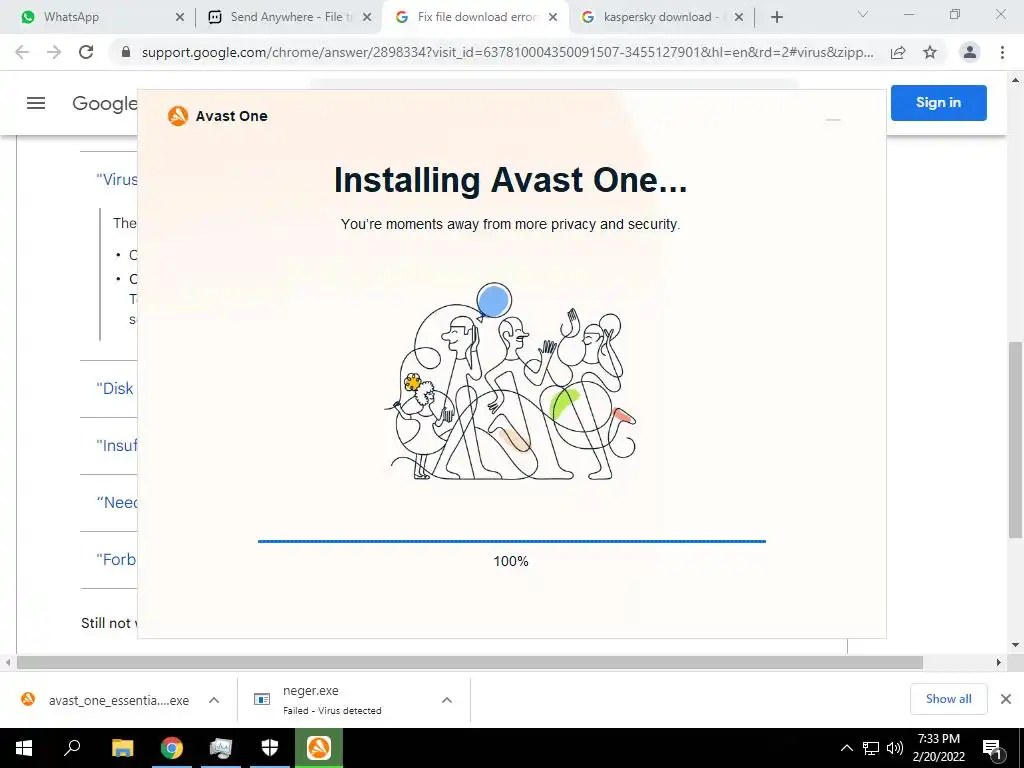The image size is (1024, 768).
Task: Open the volume tray icon
Action: point(895,748)
